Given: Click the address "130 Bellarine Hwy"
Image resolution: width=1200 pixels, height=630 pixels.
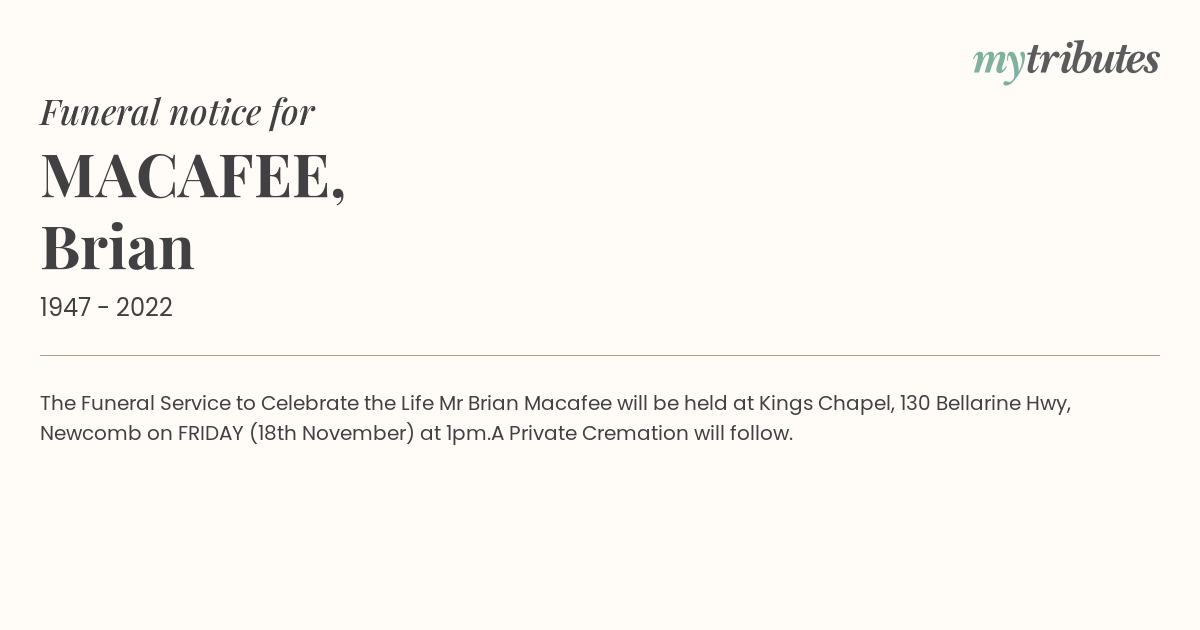Looking at the screenshot, I should tap(985, 404).
